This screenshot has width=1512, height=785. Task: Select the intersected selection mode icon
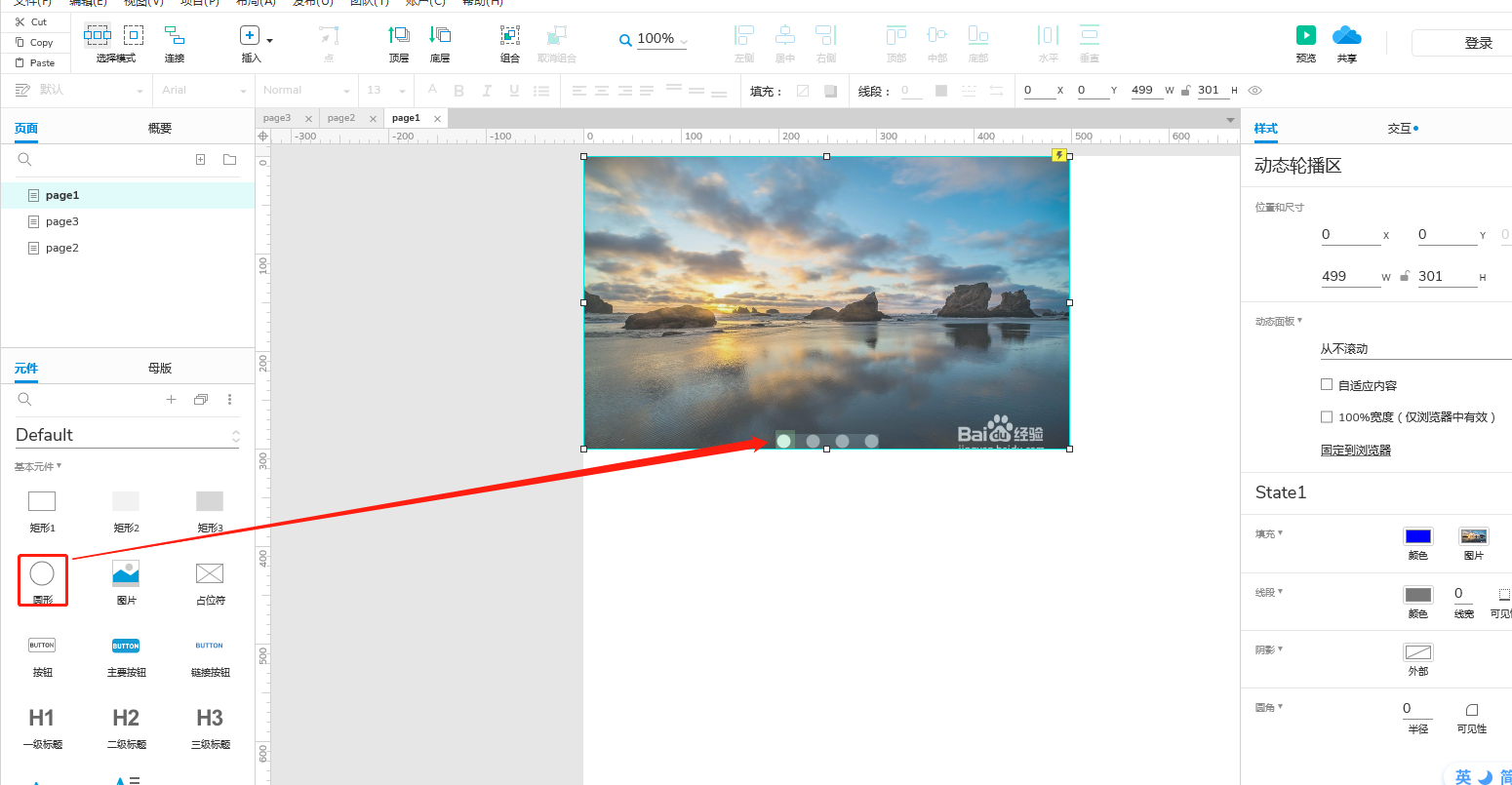[x=98, y=36]
